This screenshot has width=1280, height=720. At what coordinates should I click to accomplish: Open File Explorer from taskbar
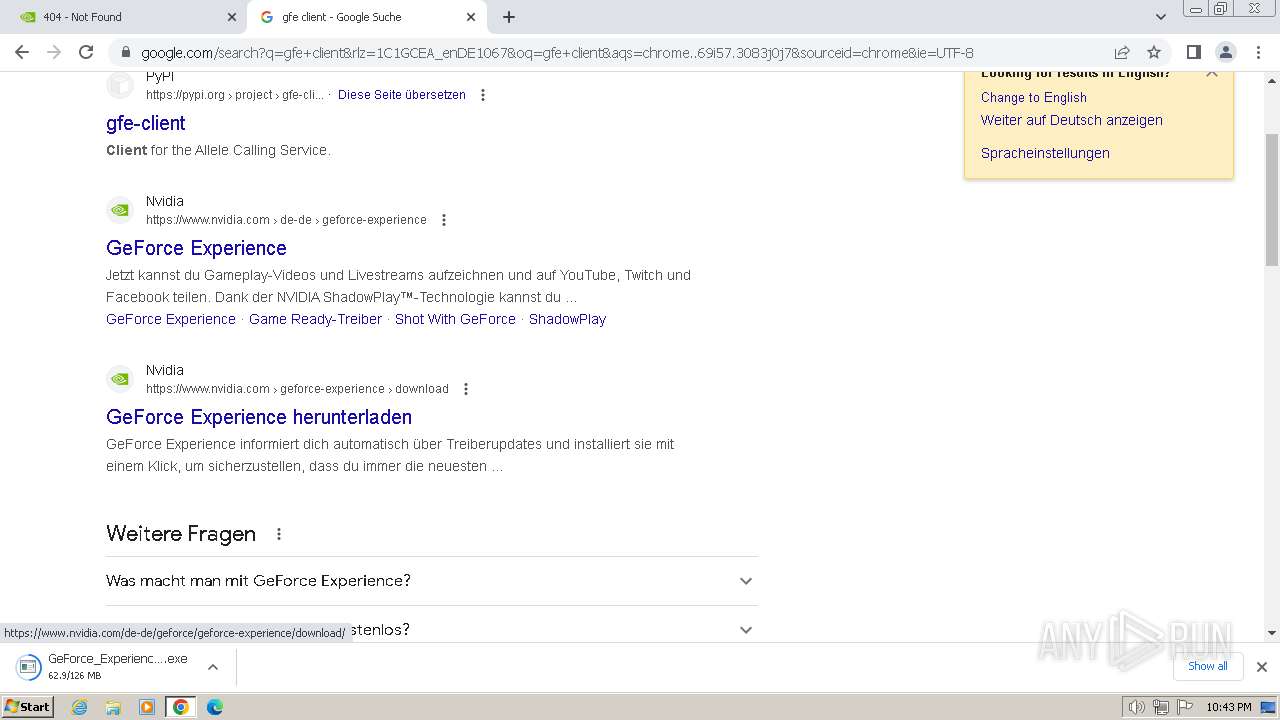point(113,707)
